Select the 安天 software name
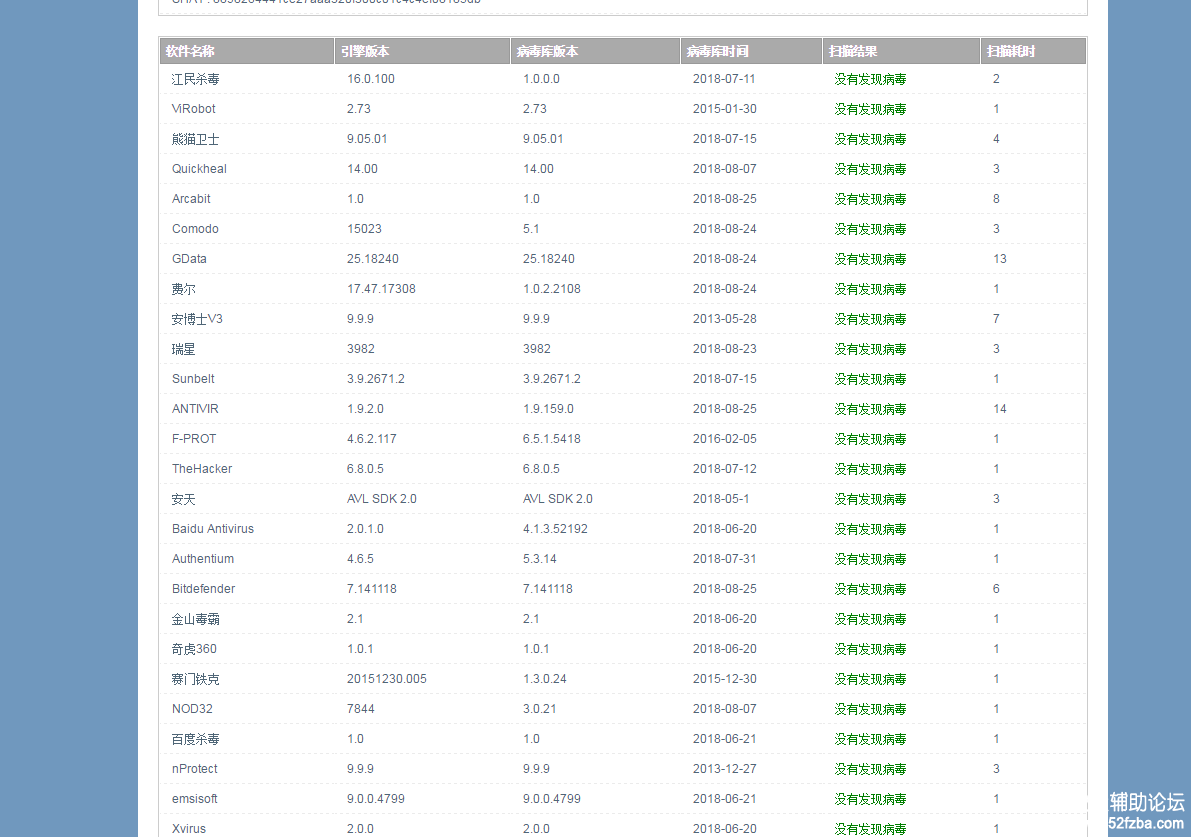The image size is (1191, 837). click(183, 499)
